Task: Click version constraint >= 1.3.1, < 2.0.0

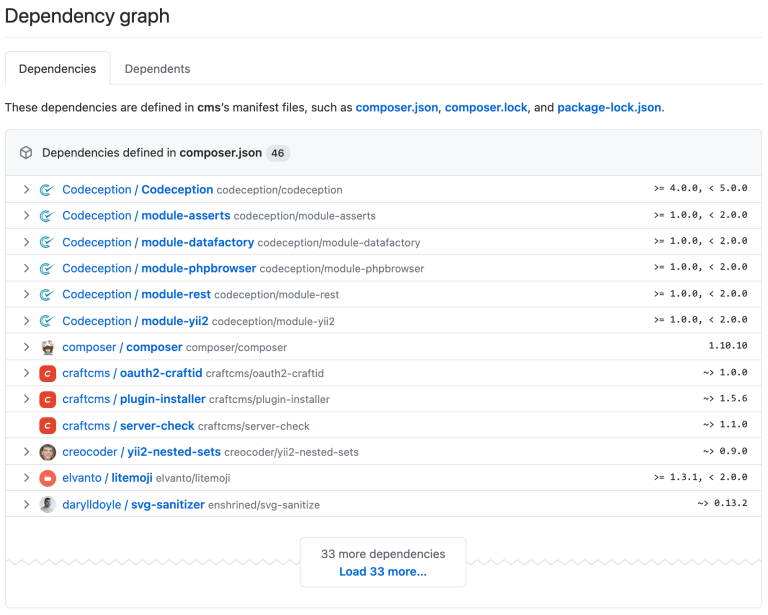Action: coord(700,477)
